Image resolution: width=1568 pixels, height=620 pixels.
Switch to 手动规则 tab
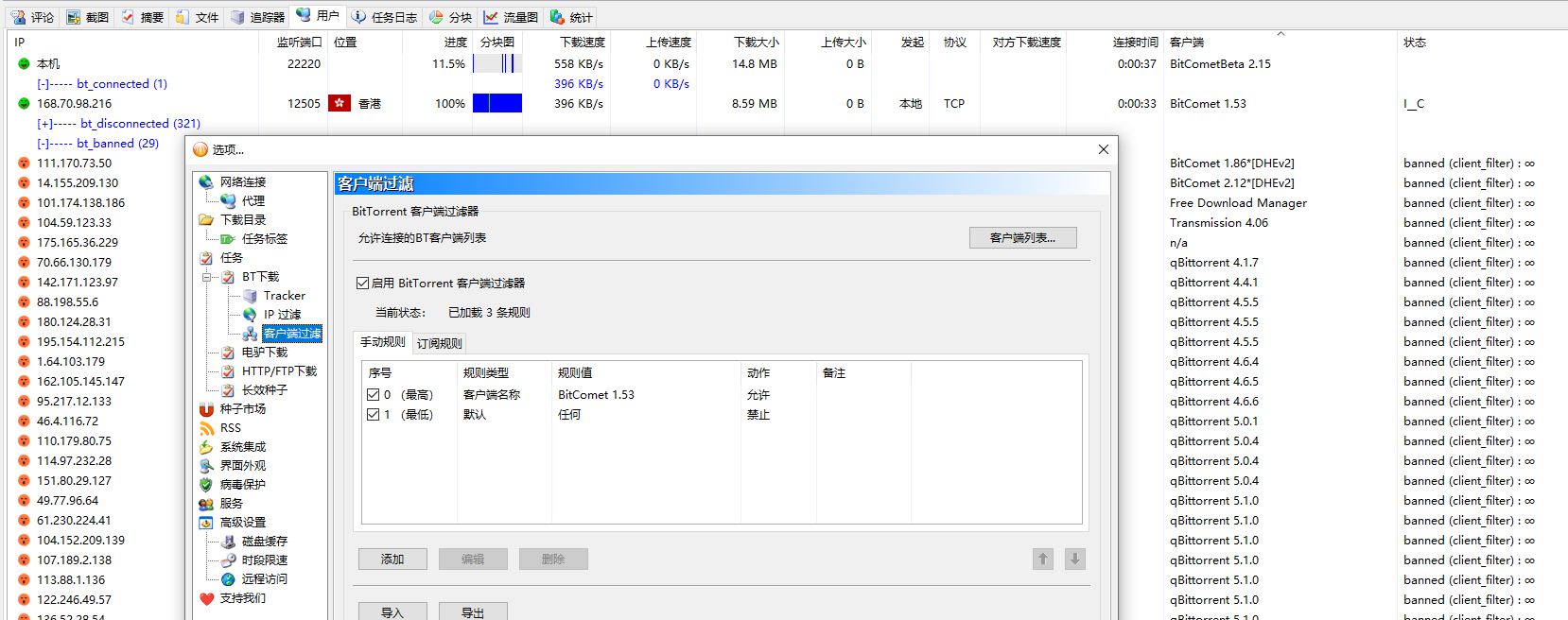383,342
